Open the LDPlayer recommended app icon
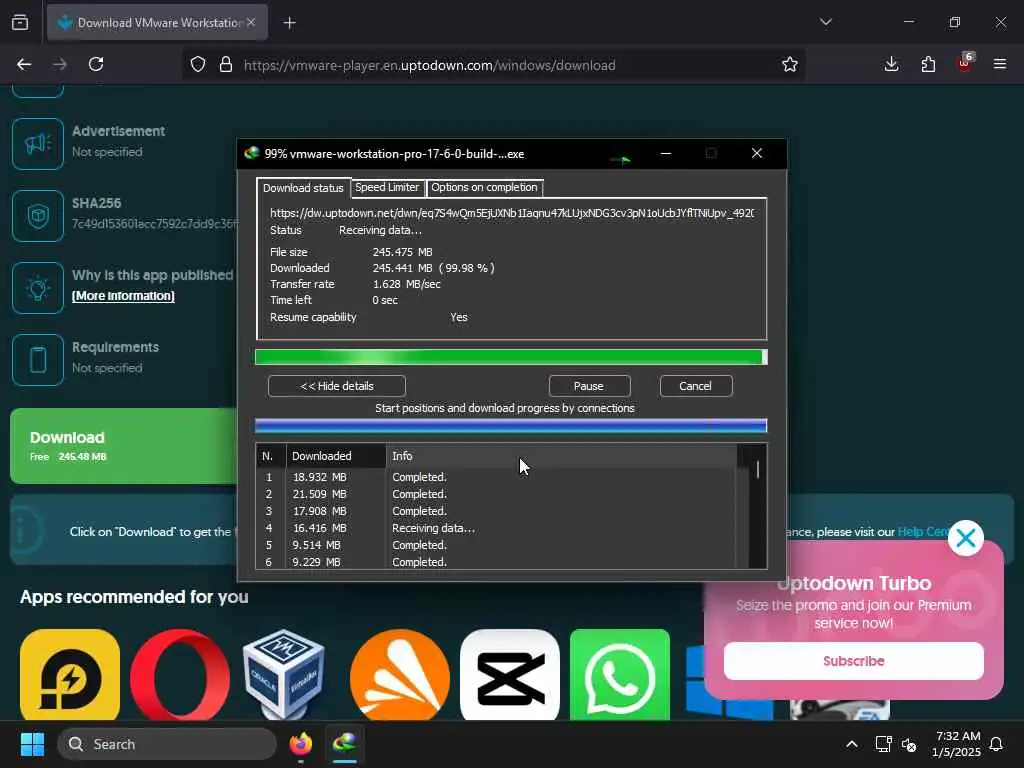This screenshot has height=768, width=1024. click(70, 675)
